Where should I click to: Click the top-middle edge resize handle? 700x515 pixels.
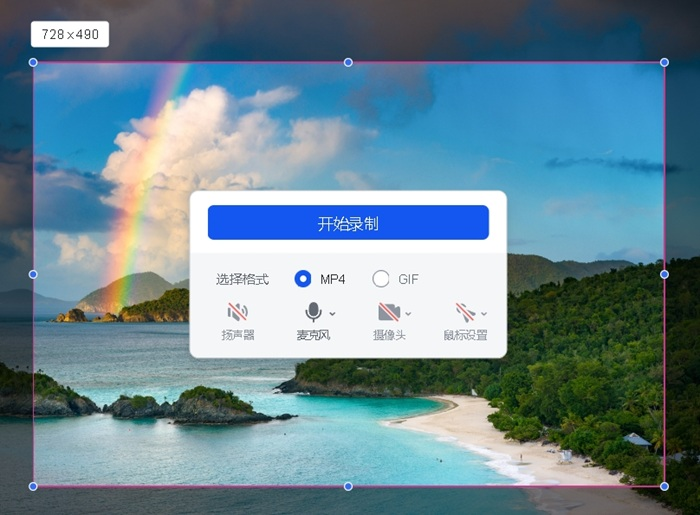click(348, 62)
